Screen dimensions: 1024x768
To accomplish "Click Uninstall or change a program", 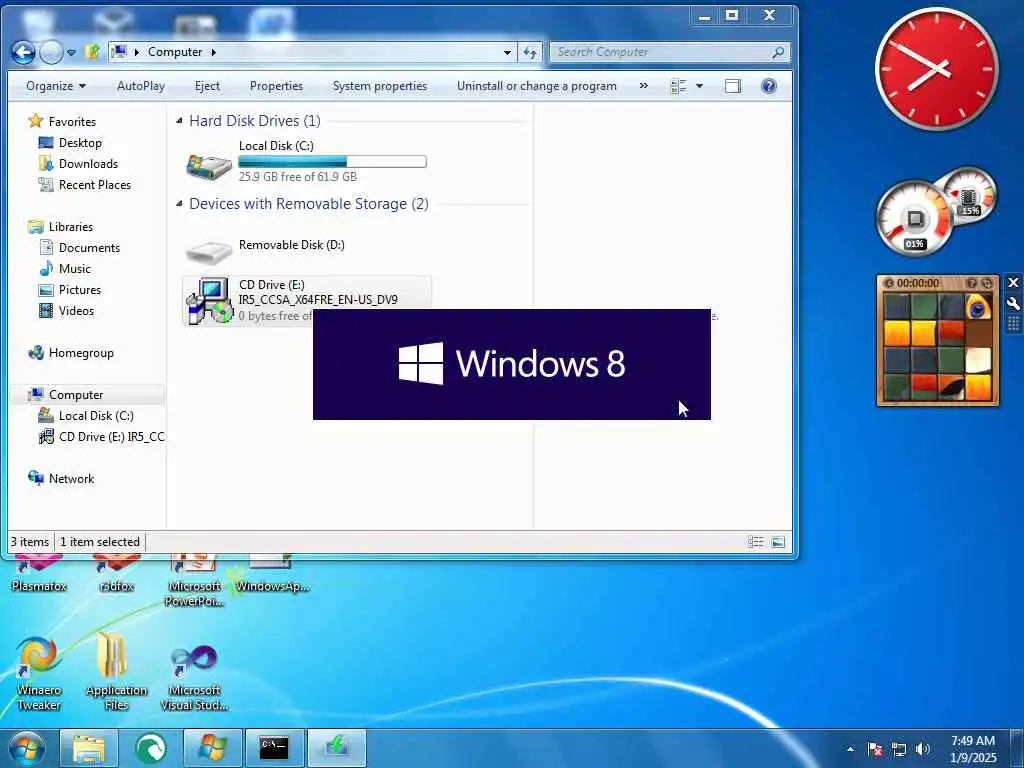I will (x=537, y=86).
